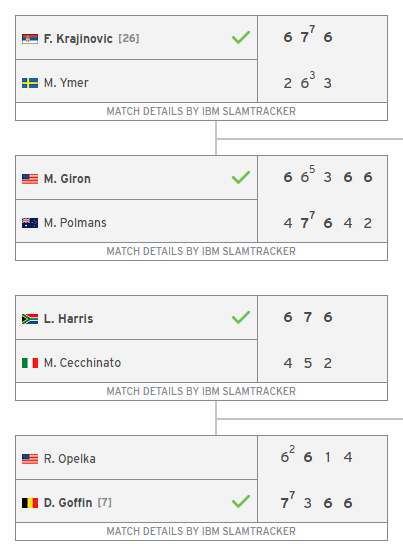
Task: Select player name D. Goffin
Action: tap(68, 503)
